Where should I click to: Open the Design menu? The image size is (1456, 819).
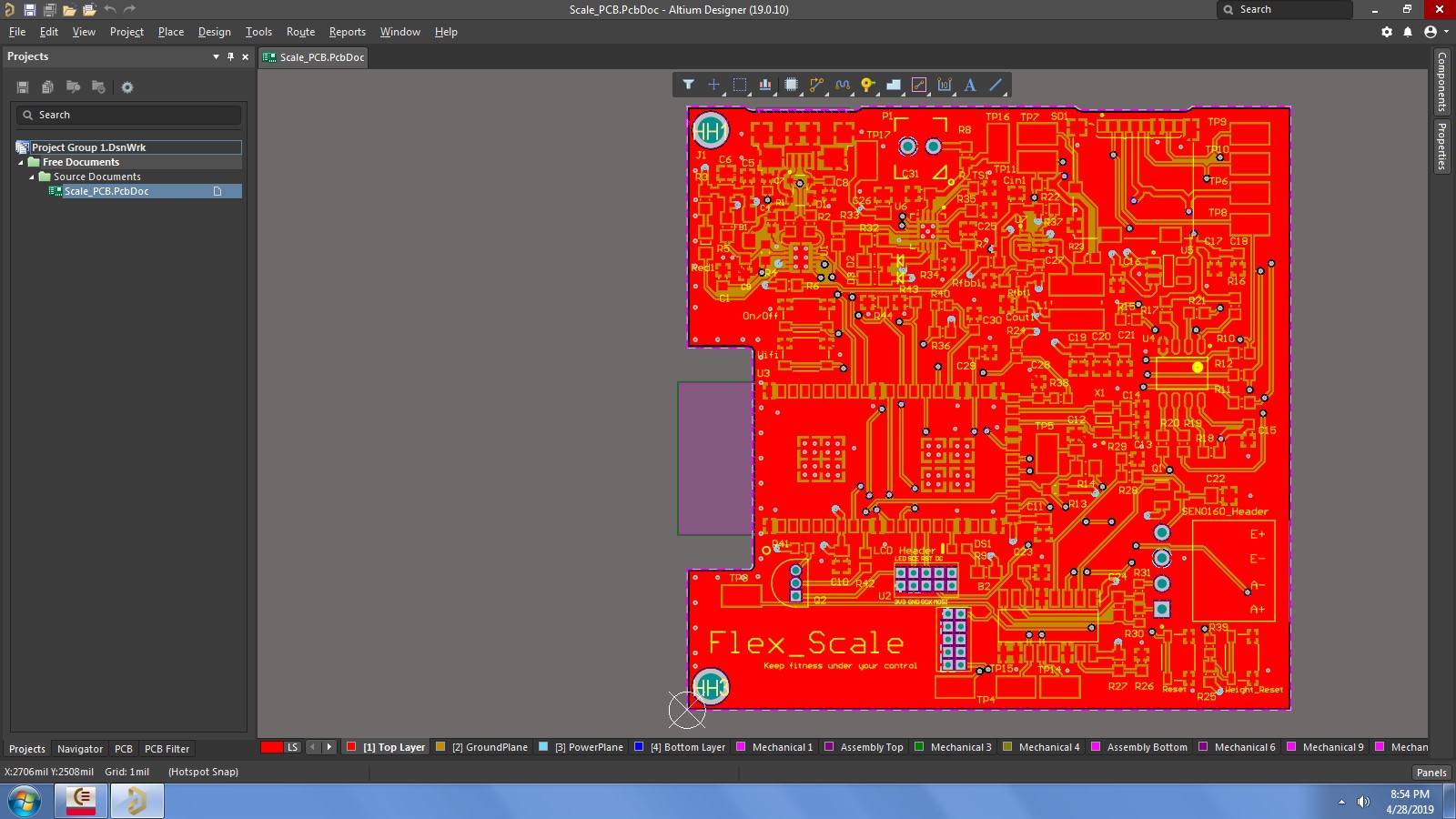pos(215,32)
